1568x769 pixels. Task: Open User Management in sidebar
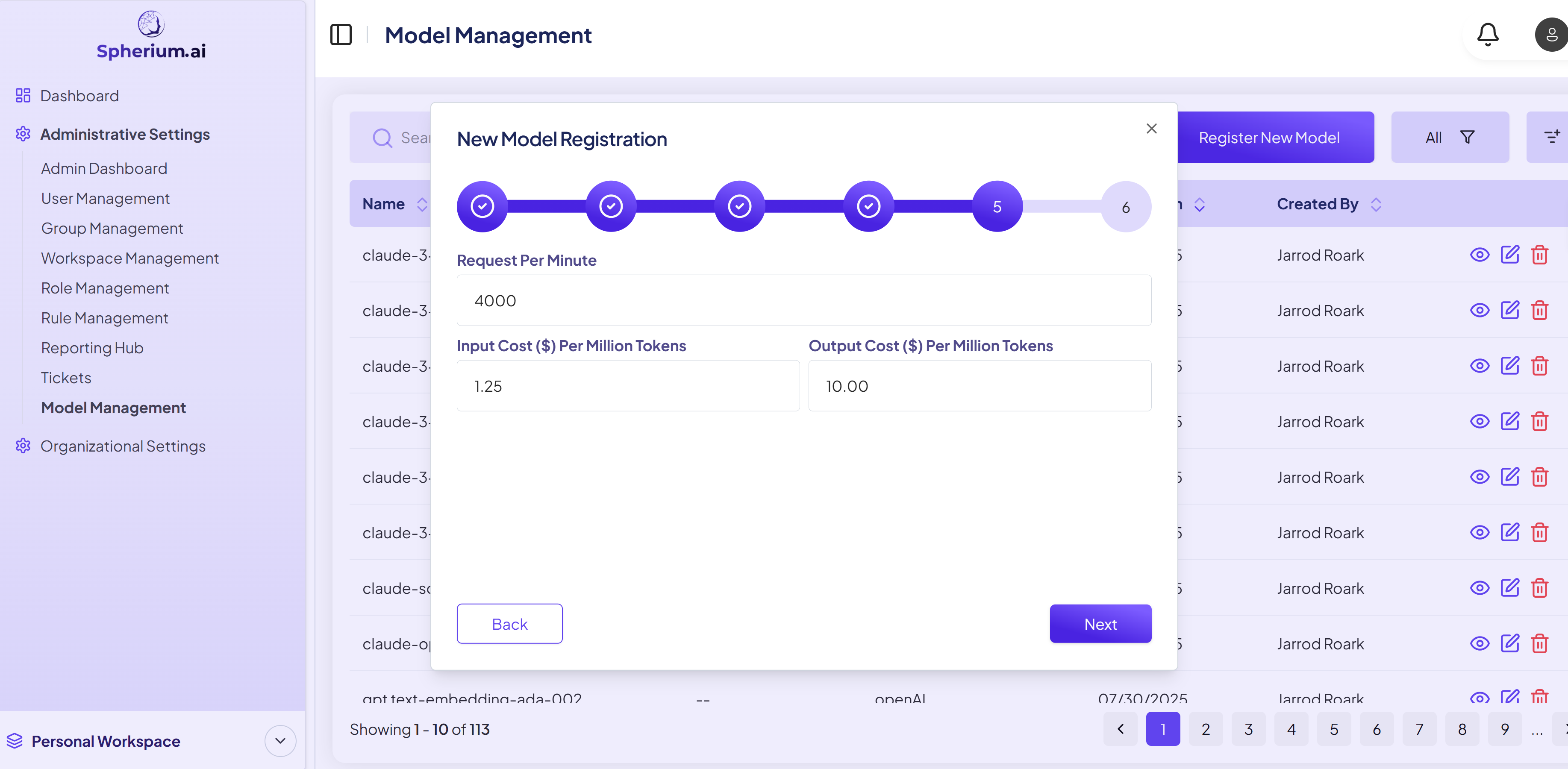pyautogui.click(x=105, y=198)
